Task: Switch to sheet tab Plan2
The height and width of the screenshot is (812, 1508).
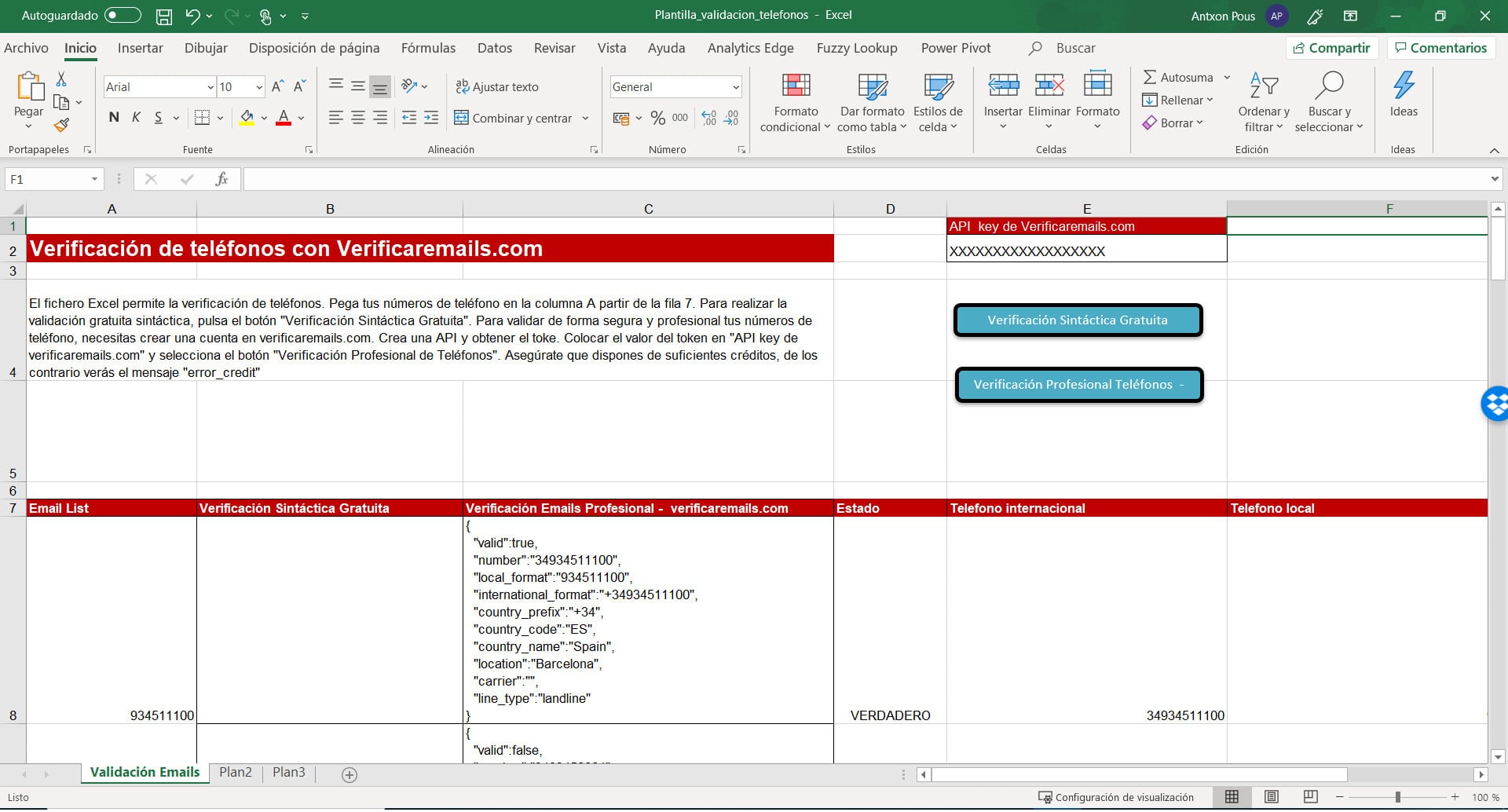Action: coord(236,773)
